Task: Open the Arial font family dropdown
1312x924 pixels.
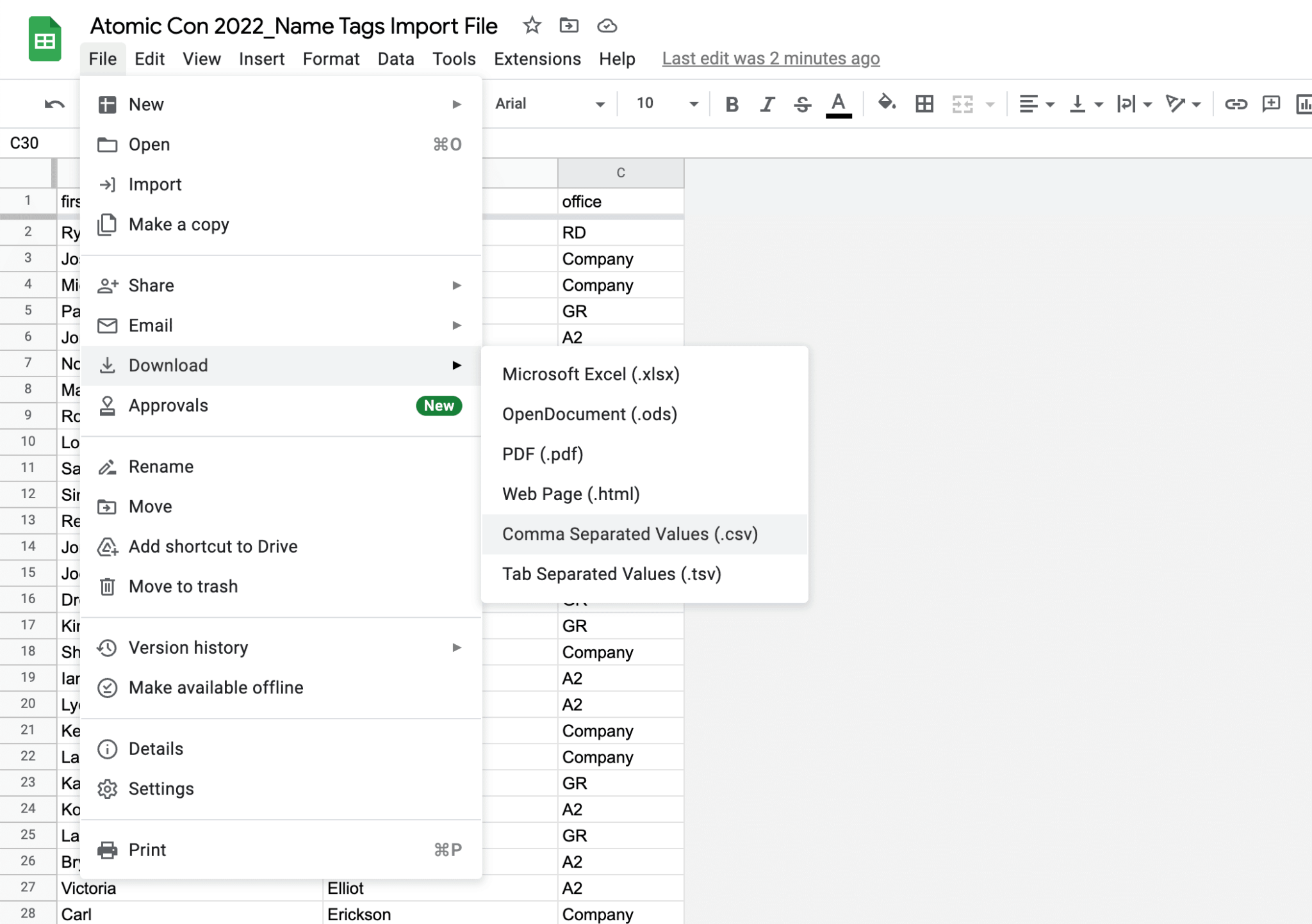Action: click(600, 103)
